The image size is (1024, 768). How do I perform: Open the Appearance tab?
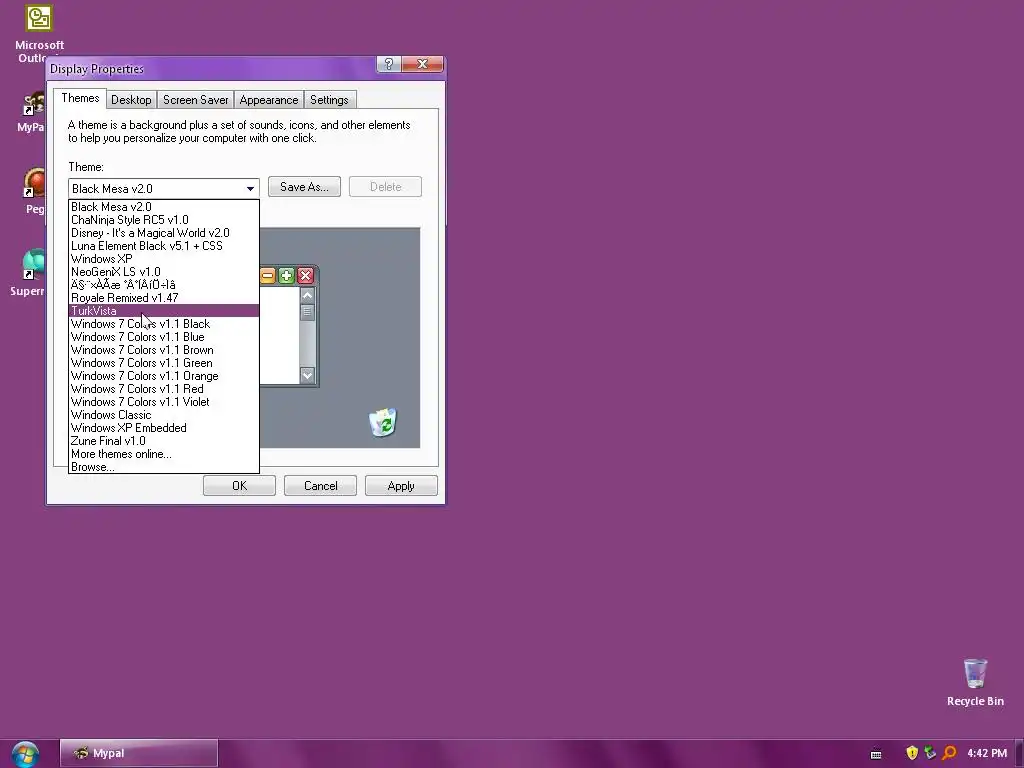point(268,100)
